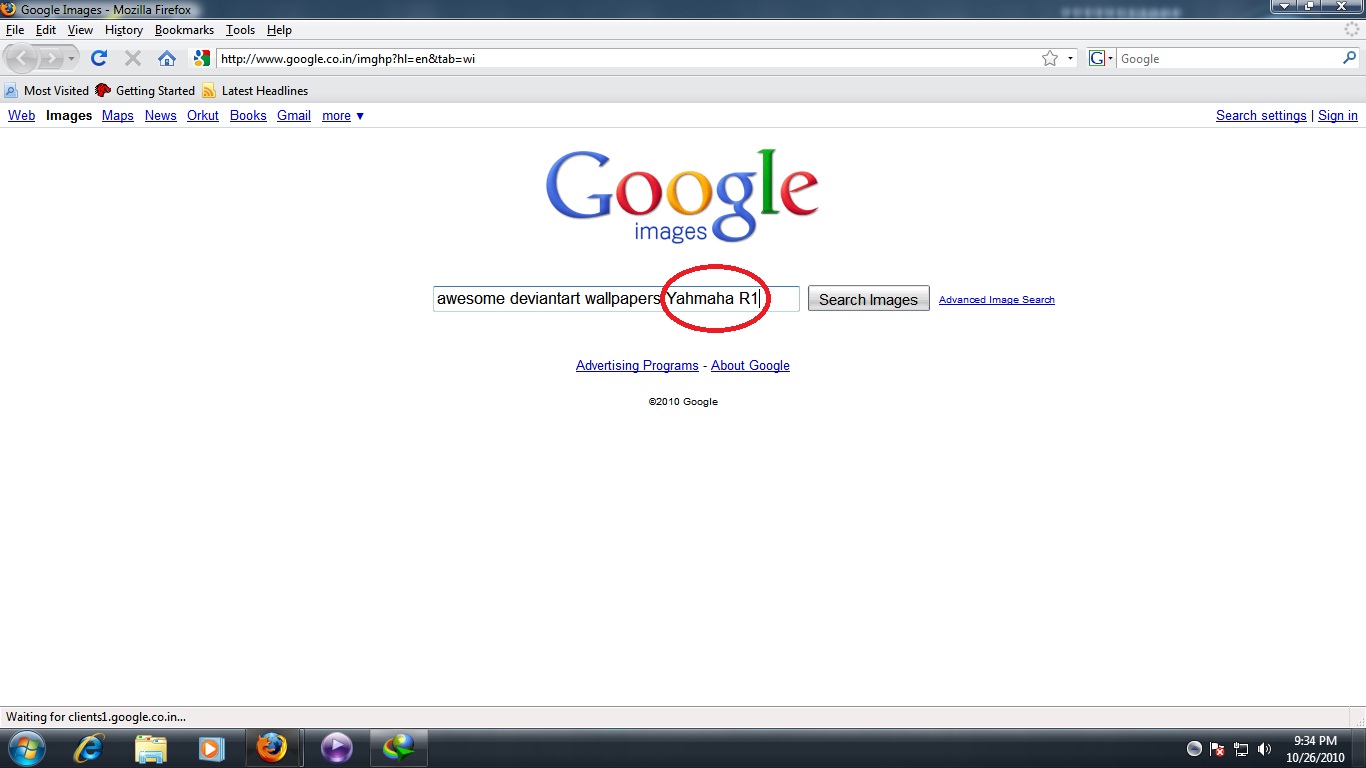Open the Tools menu
Image resolution: width=1366 pixels, height=768 pixels.
(240, 30)
